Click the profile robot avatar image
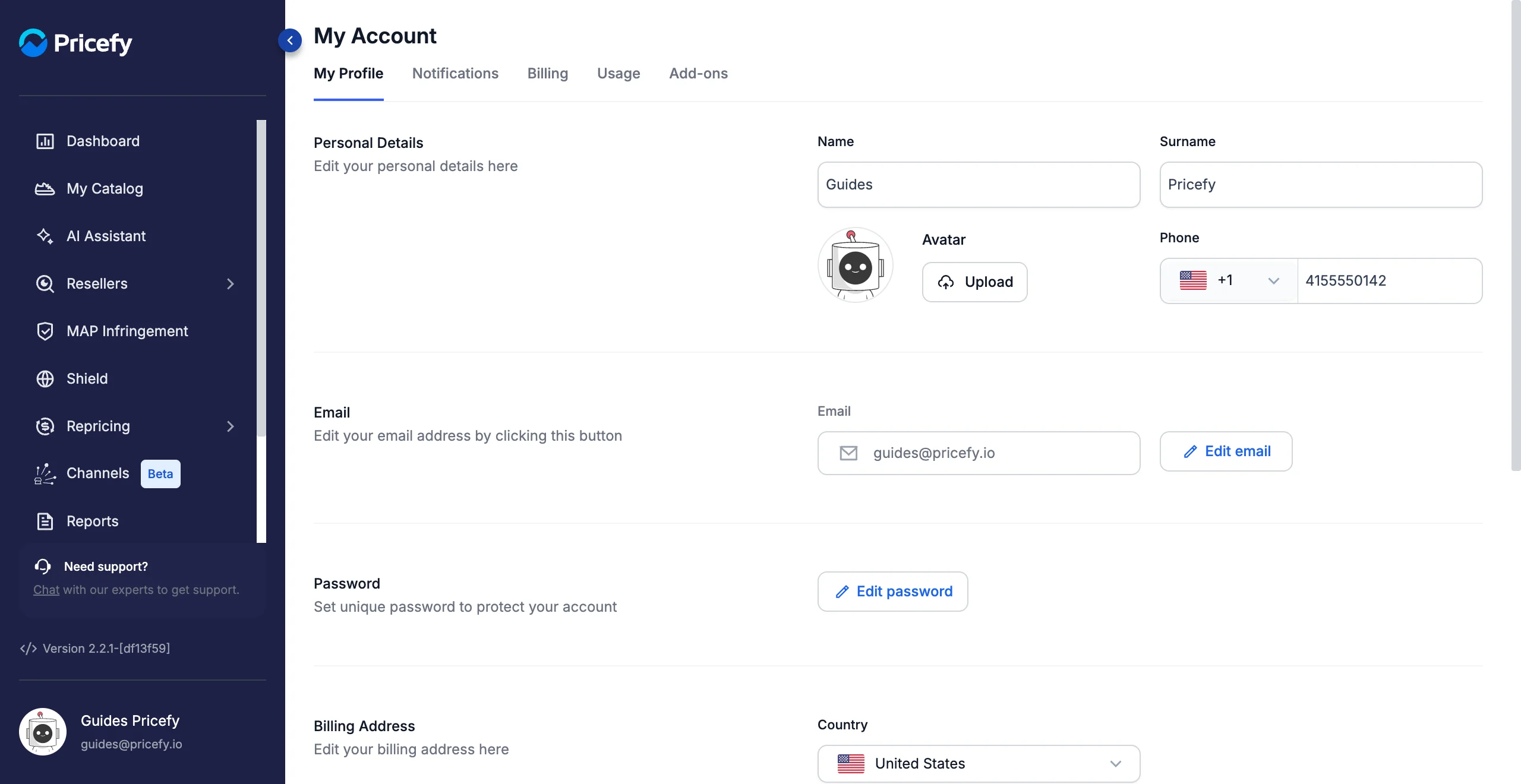Screen dimensions: 1521x784 (x=856, y=265)
